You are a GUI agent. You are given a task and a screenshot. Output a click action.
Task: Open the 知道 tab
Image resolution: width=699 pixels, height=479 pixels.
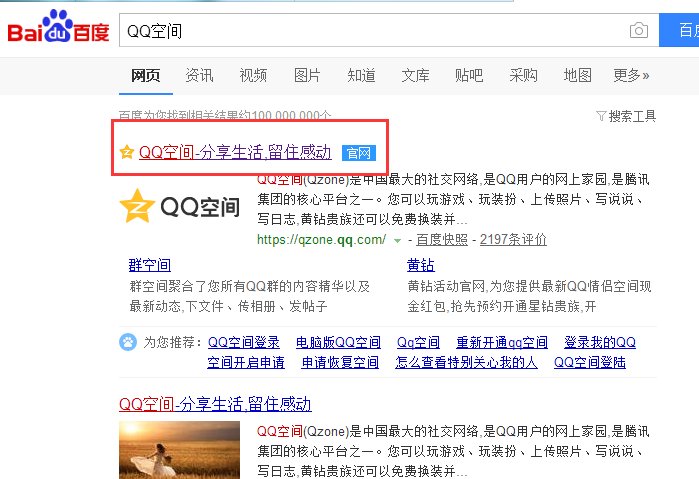click(x=361, y=75)
